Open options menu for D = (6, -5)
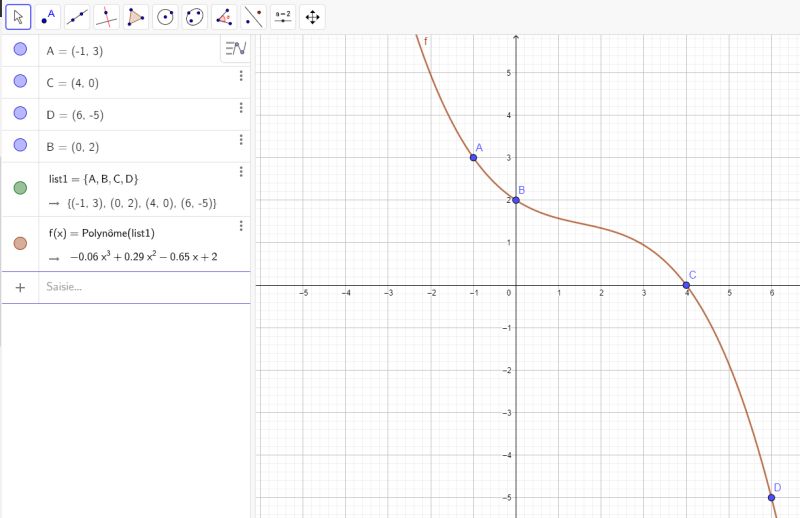Viewport: 800px width, 518px height. click(241, 108)
